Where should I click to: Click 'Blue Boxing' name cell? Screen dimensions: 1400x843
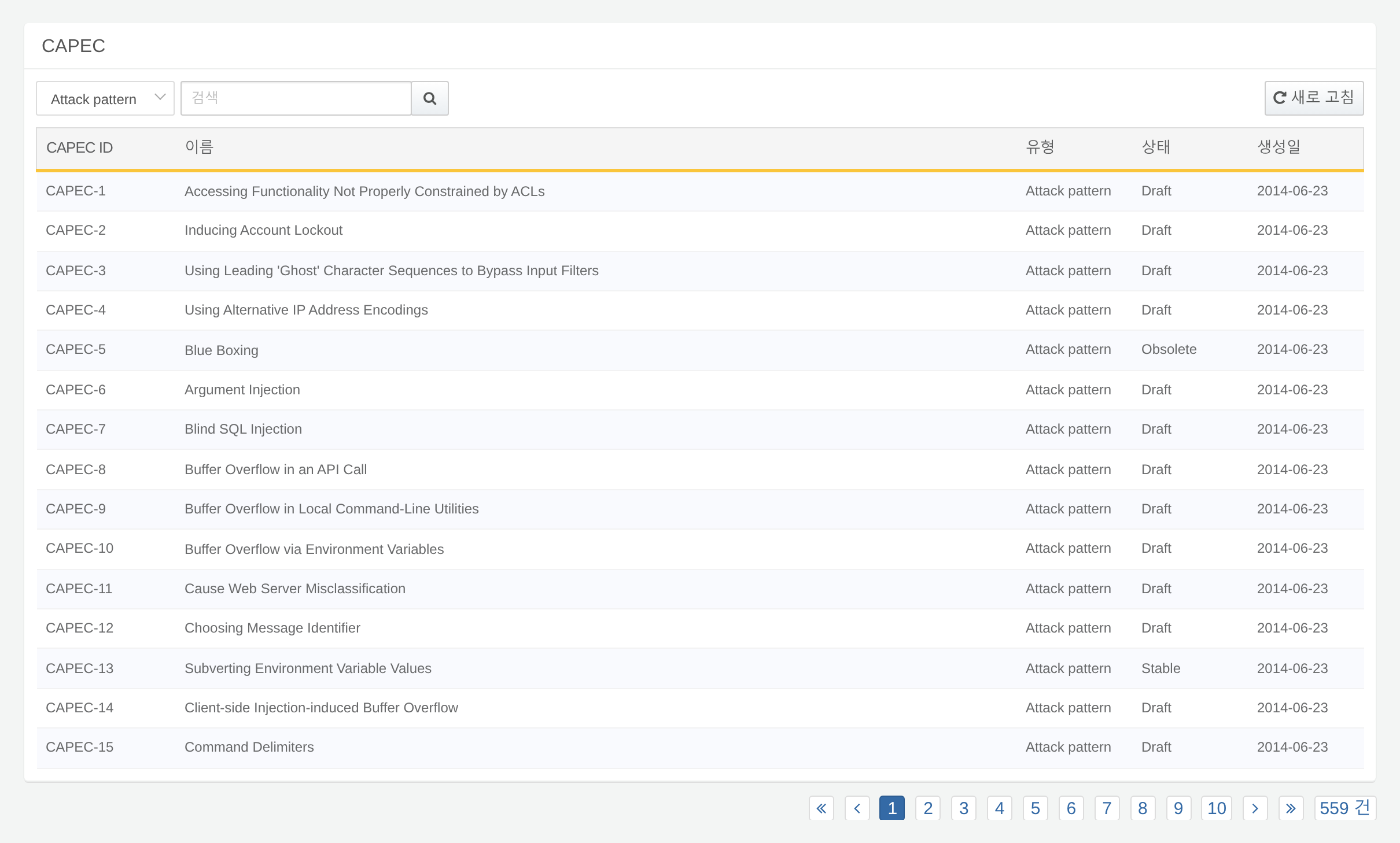click(222, 350)
